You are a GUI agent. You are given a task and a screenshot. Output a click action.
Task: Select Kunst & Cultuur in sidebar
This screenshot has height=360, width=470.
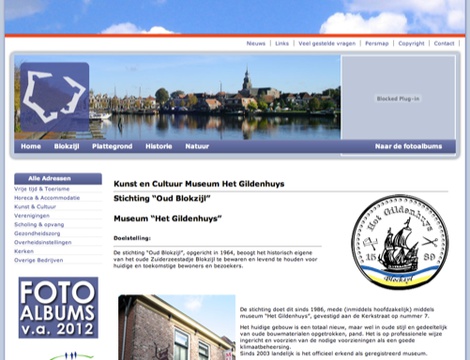pos(35,207)
